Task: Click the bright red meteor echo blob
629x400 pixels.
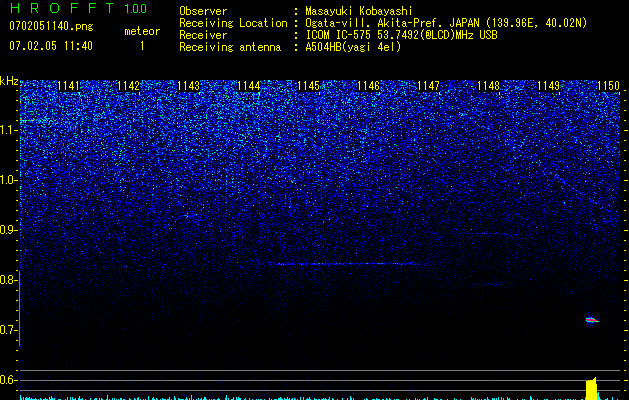Action: (x=592, y=320)
